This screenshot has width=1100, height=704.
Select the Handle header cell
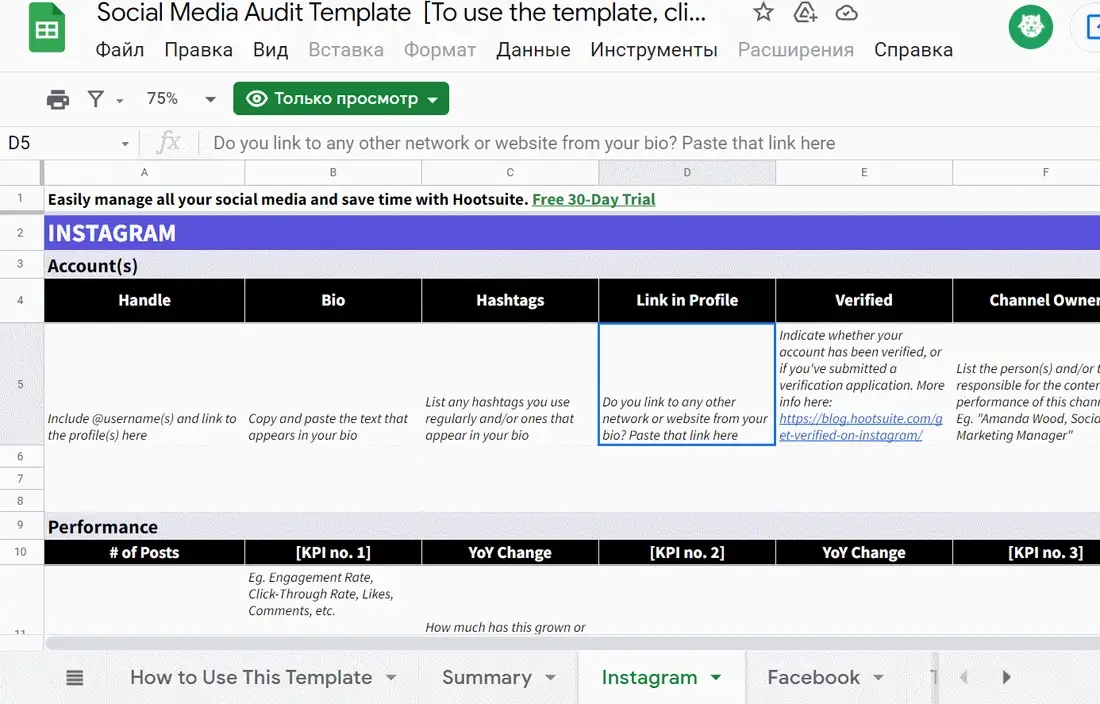tap(145, 301)
